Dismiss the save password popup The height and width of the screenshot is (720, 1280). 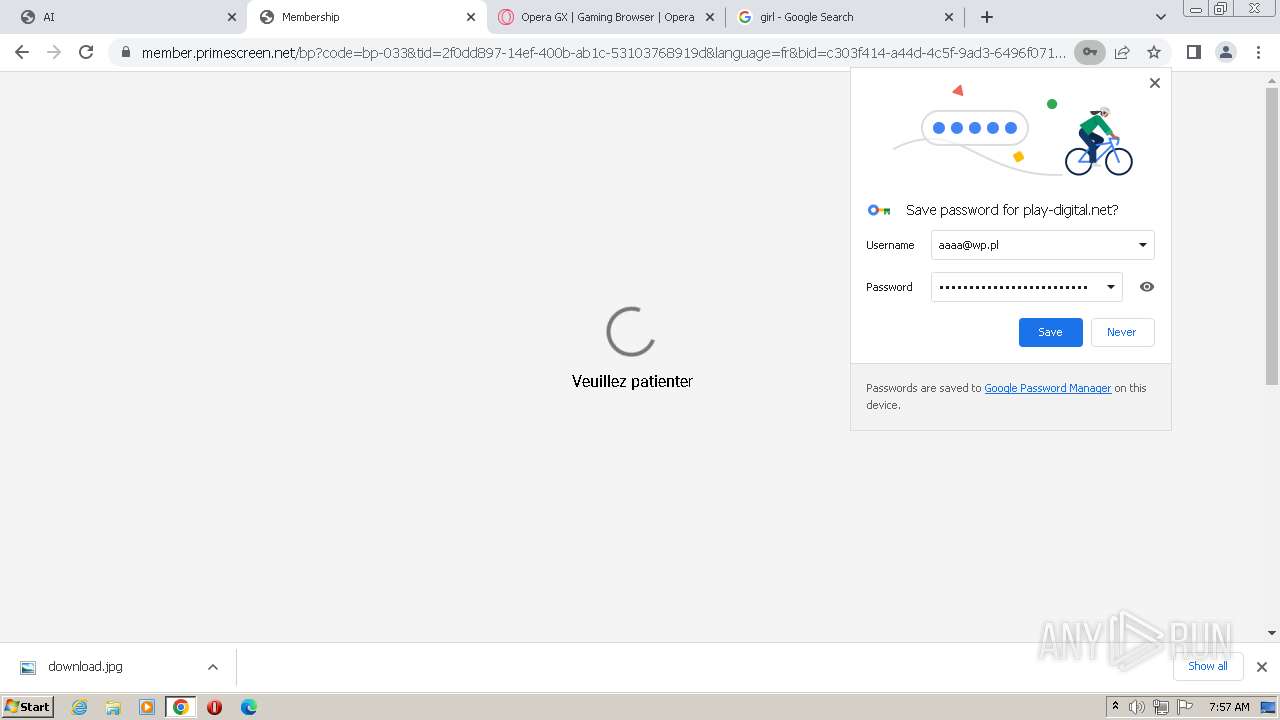point(1154,83)
